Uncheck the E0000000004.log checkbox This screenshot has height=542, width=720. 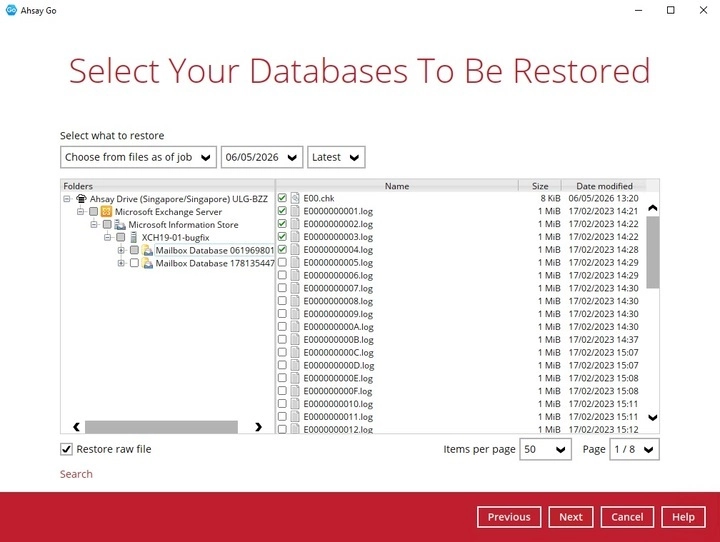[x=282, y=249]
